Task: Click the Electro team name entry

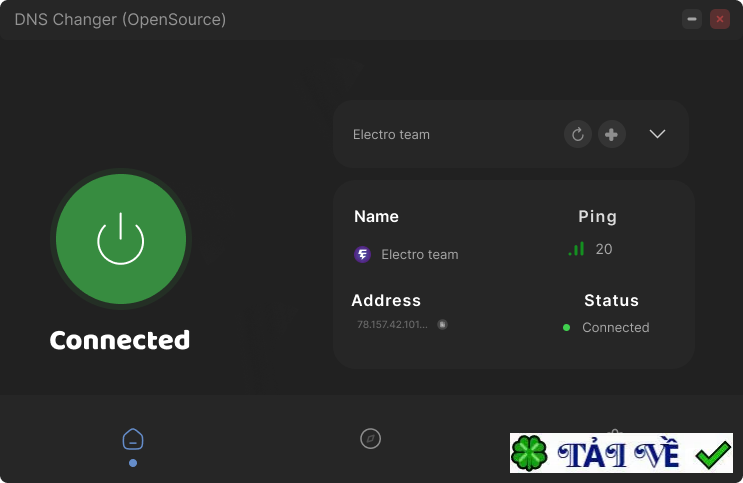Action: point(419,254)
